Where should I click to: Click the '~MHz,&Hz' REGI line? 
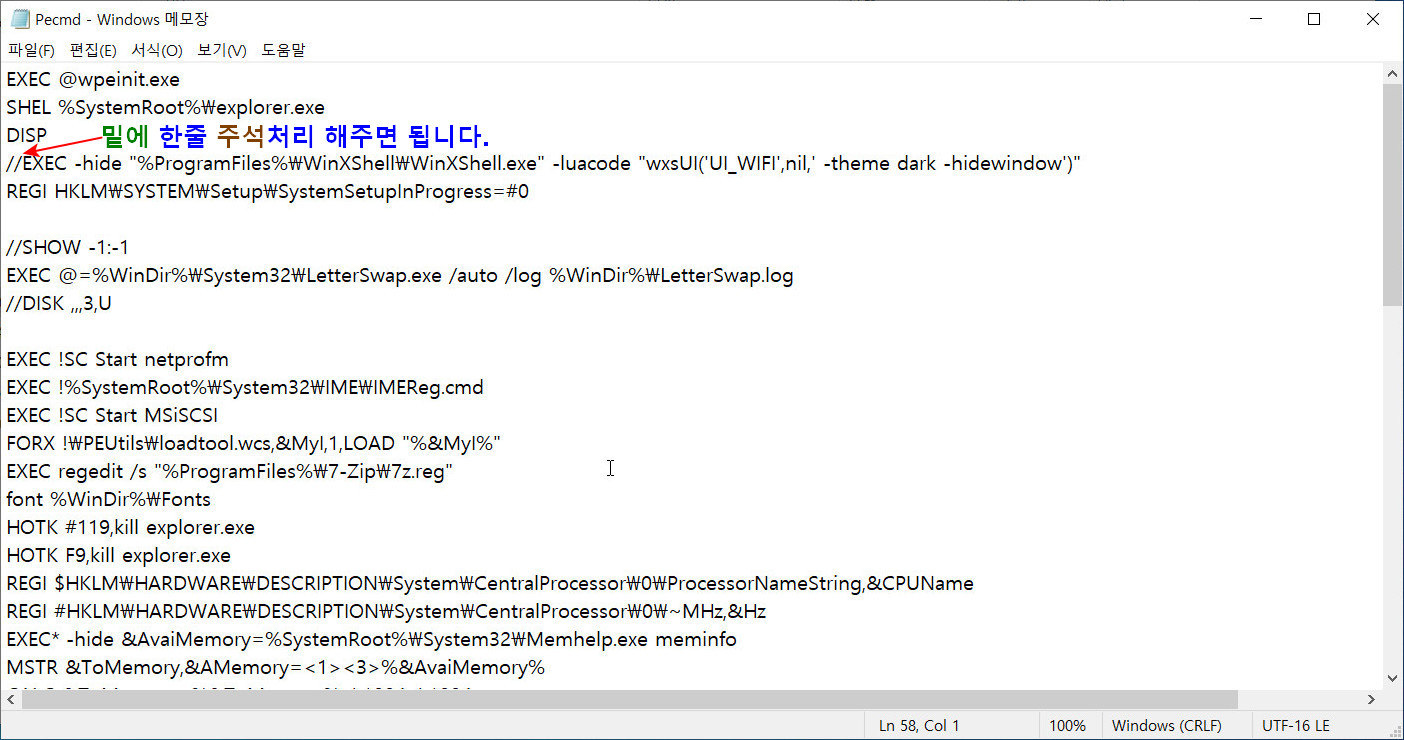386,611
